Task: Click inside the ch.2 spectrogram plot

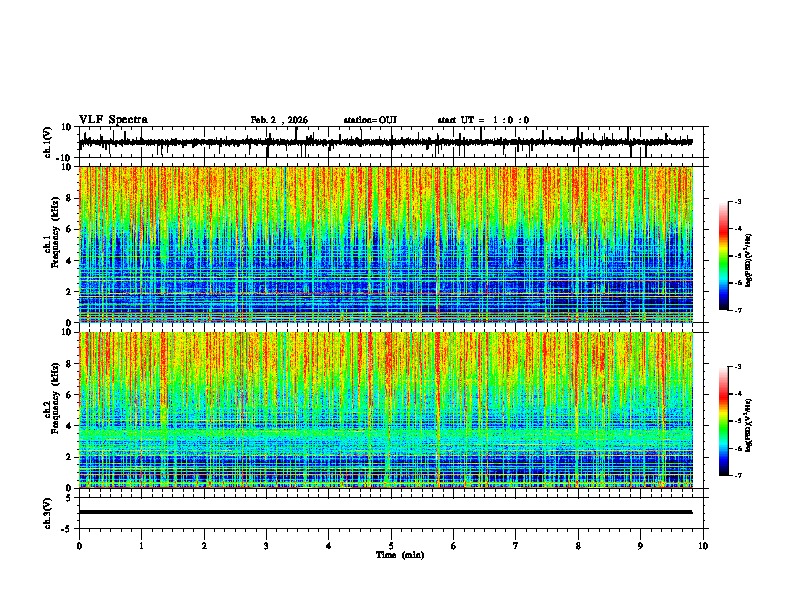Action: point(386,410)
